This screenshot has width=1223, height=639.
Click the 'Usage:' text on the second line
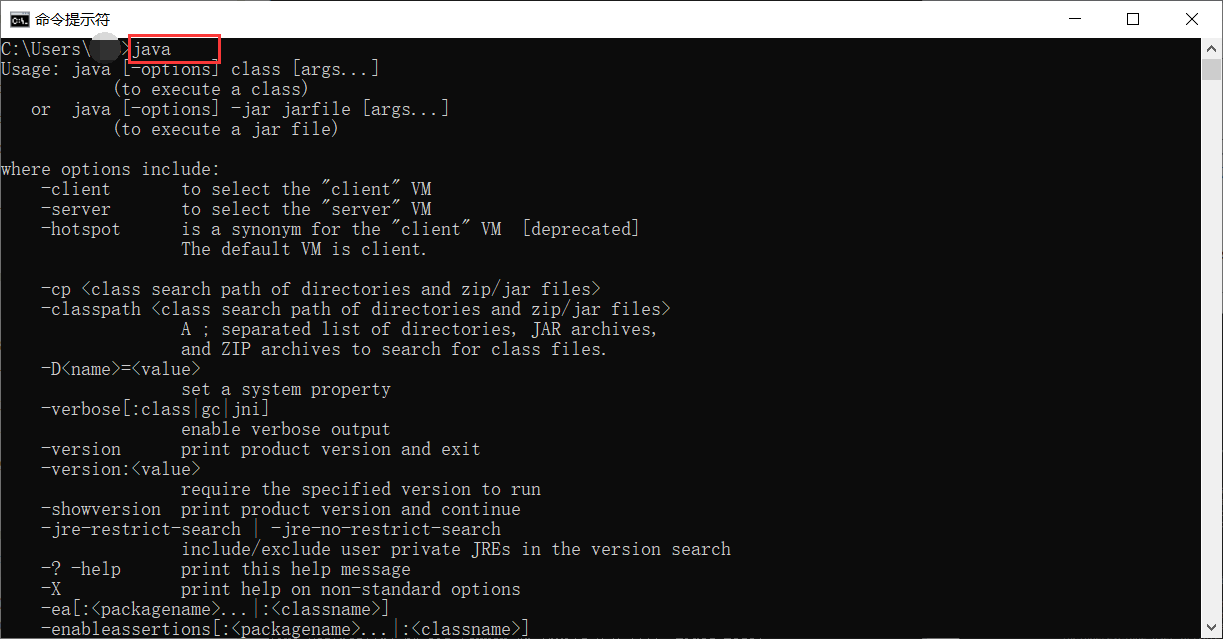[31, 69]
